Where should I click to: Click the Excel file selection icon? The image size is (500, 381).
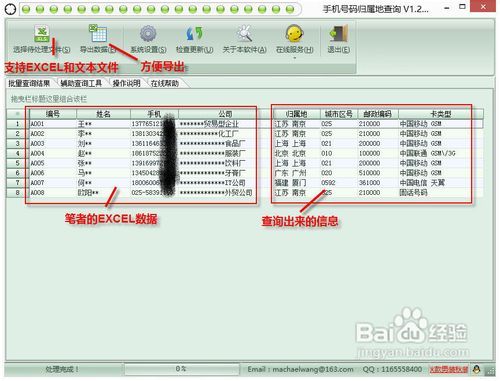point(42,33)
